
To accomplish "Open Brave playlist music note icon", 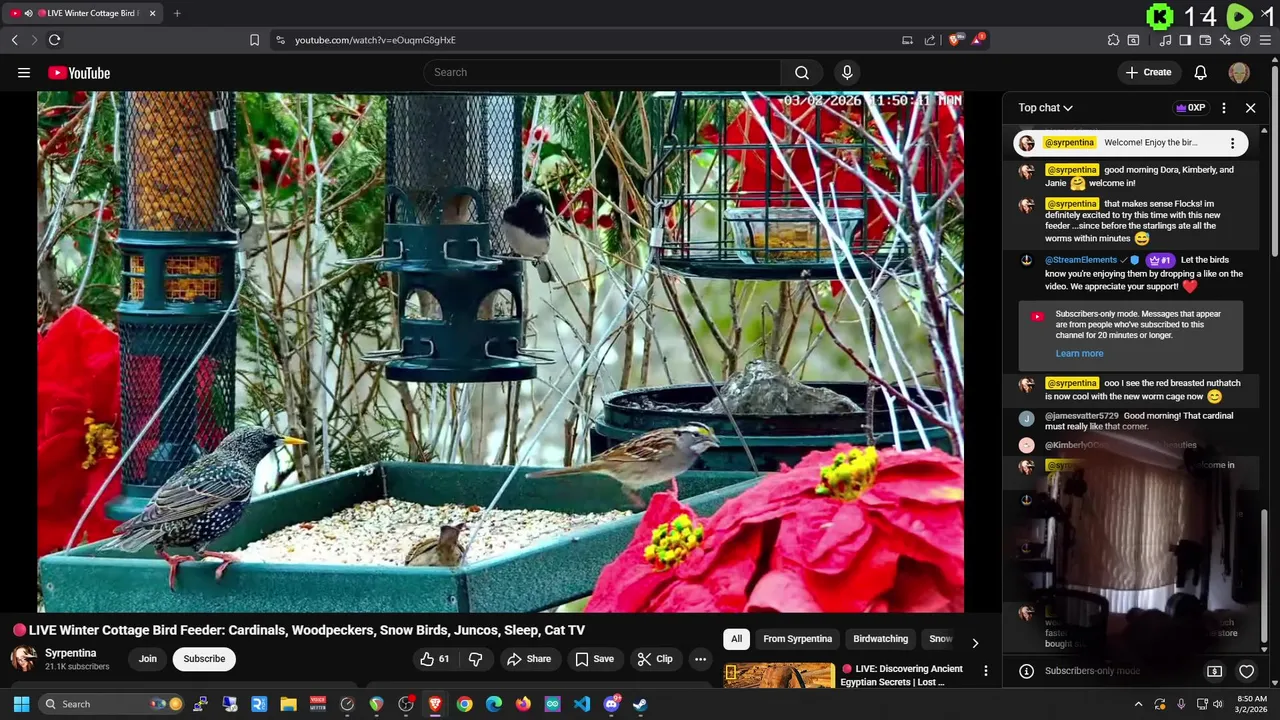I will click(x=1166, y=40).
